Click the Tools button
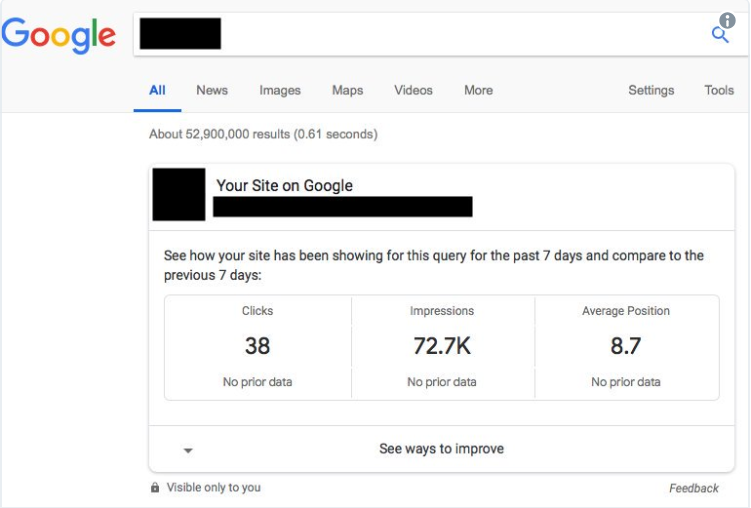Screen dimensions: 751x508 [x=719, y=90]
